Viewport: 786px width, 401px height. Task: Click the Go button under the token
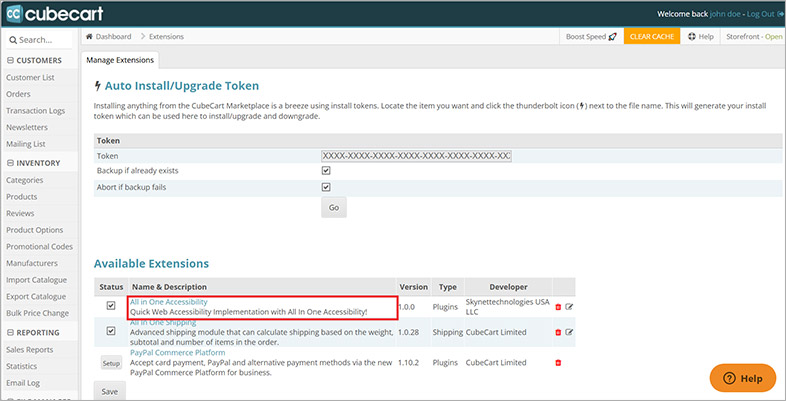coord(334,208)
